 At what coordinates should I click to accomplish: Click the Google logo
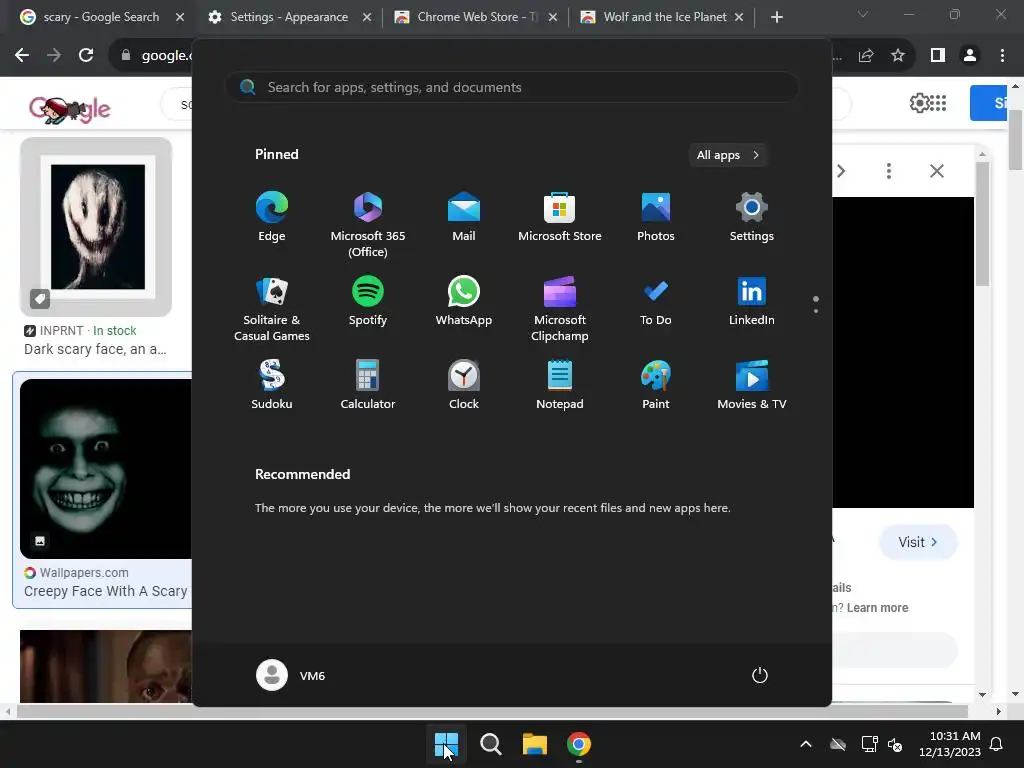tap(70, 108)
